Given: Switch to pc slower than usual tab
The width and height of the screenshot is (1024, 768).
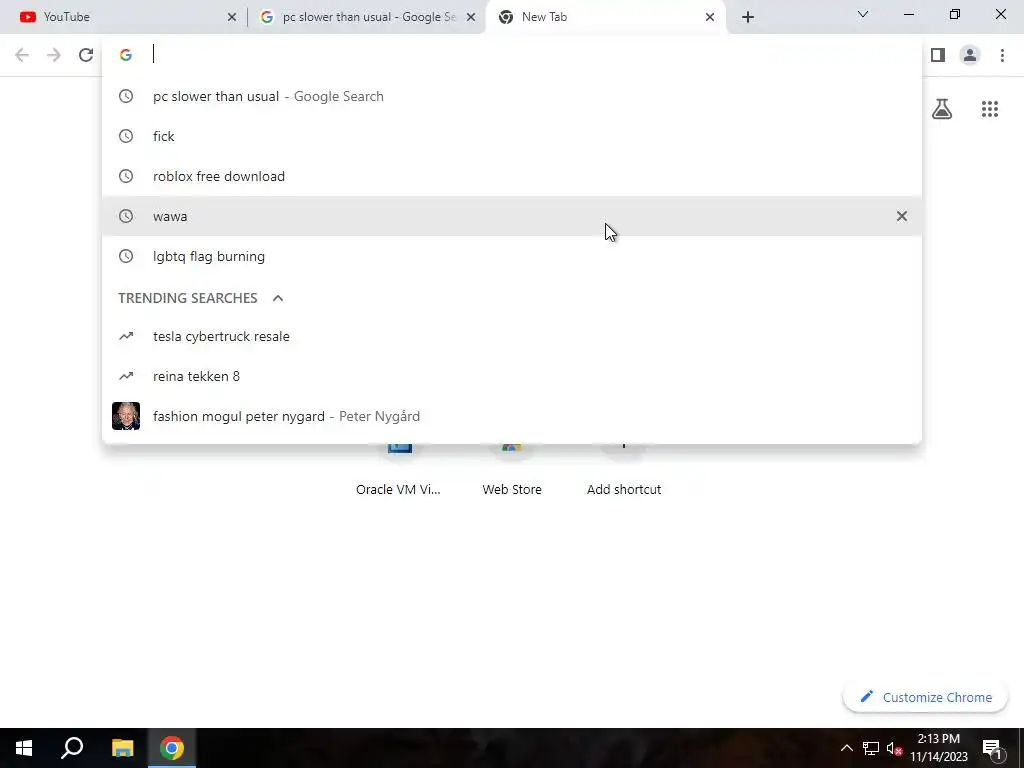Looking at the screenshot, I should click(366, 17).
